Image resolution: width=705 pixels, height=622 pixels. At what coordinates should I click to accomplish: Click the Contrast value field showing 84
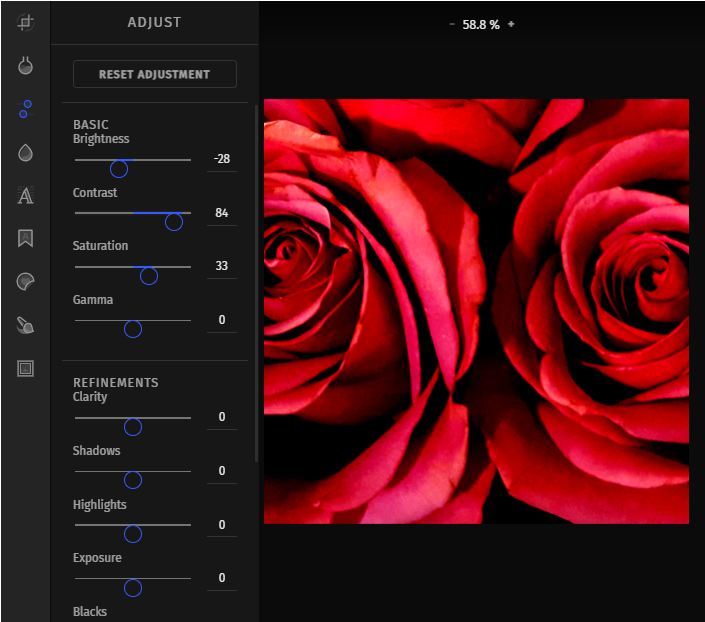click(x=222, y=213)
